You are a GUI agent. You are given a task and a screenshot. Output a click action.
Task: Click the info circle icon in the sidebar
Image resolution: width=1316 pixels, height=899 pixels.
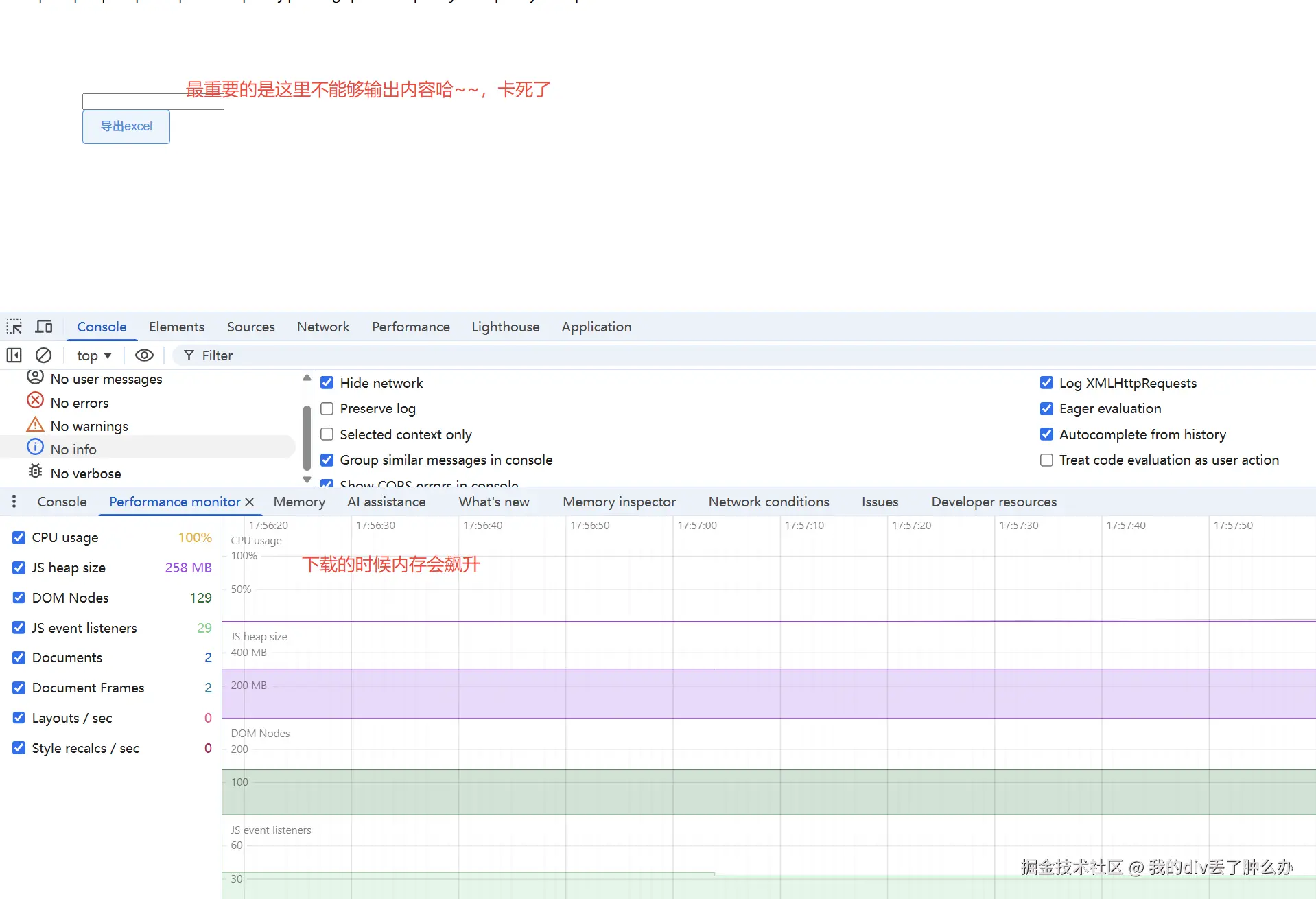tap(35, 447)
